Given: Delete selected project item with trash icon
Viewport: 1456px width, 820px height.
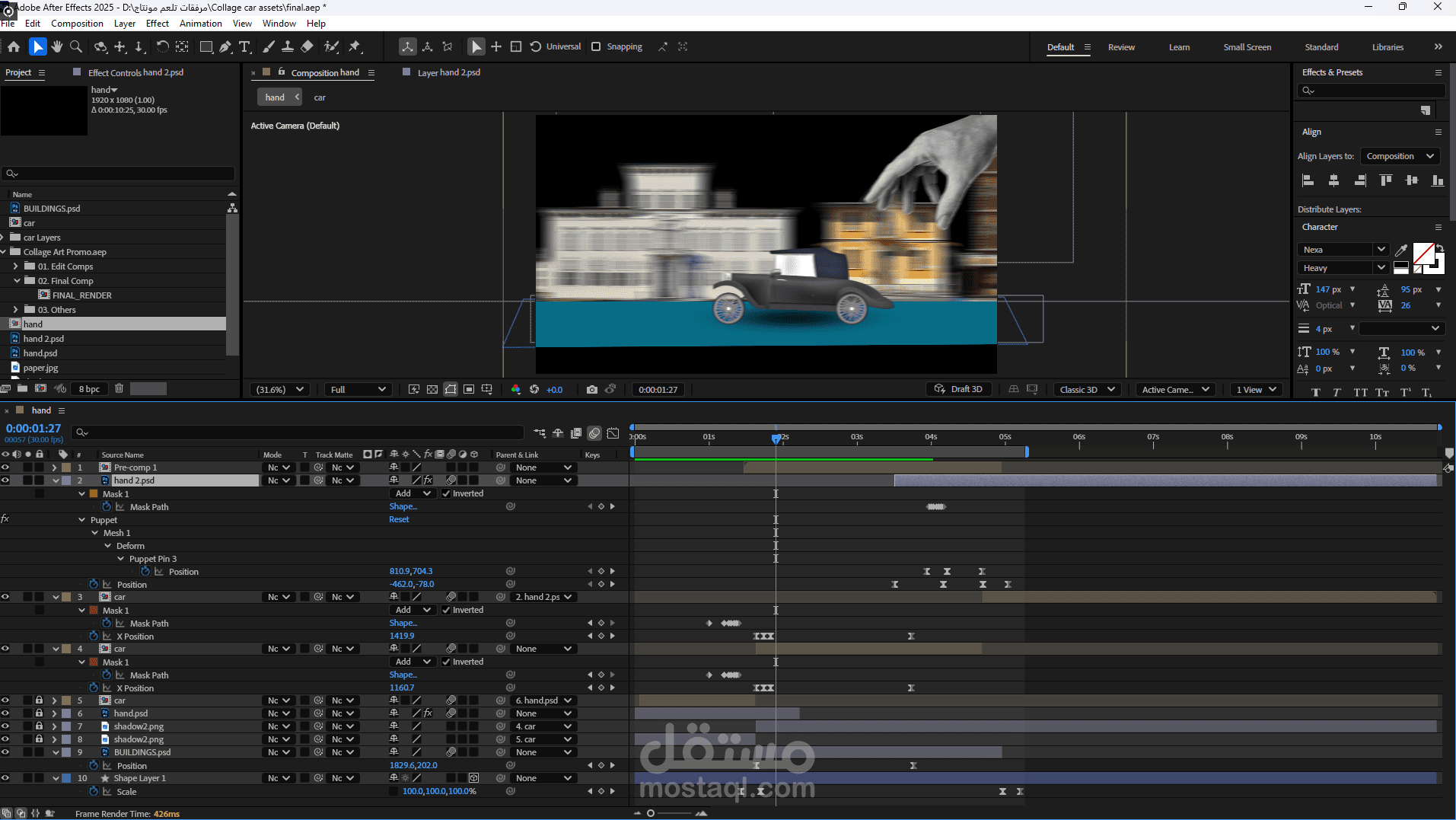Looking at the screenshot, I should pyautogui.click(x=119, y=388).
